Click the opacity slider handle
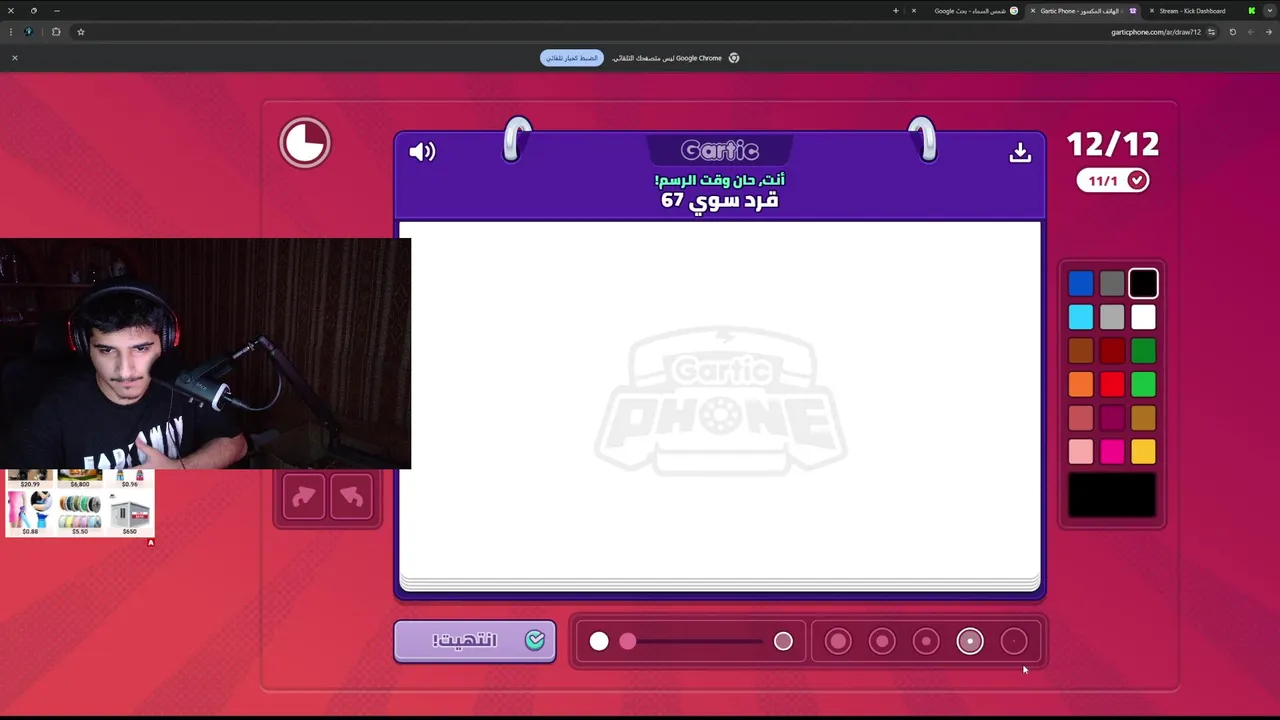 click(x=627, y=641)
